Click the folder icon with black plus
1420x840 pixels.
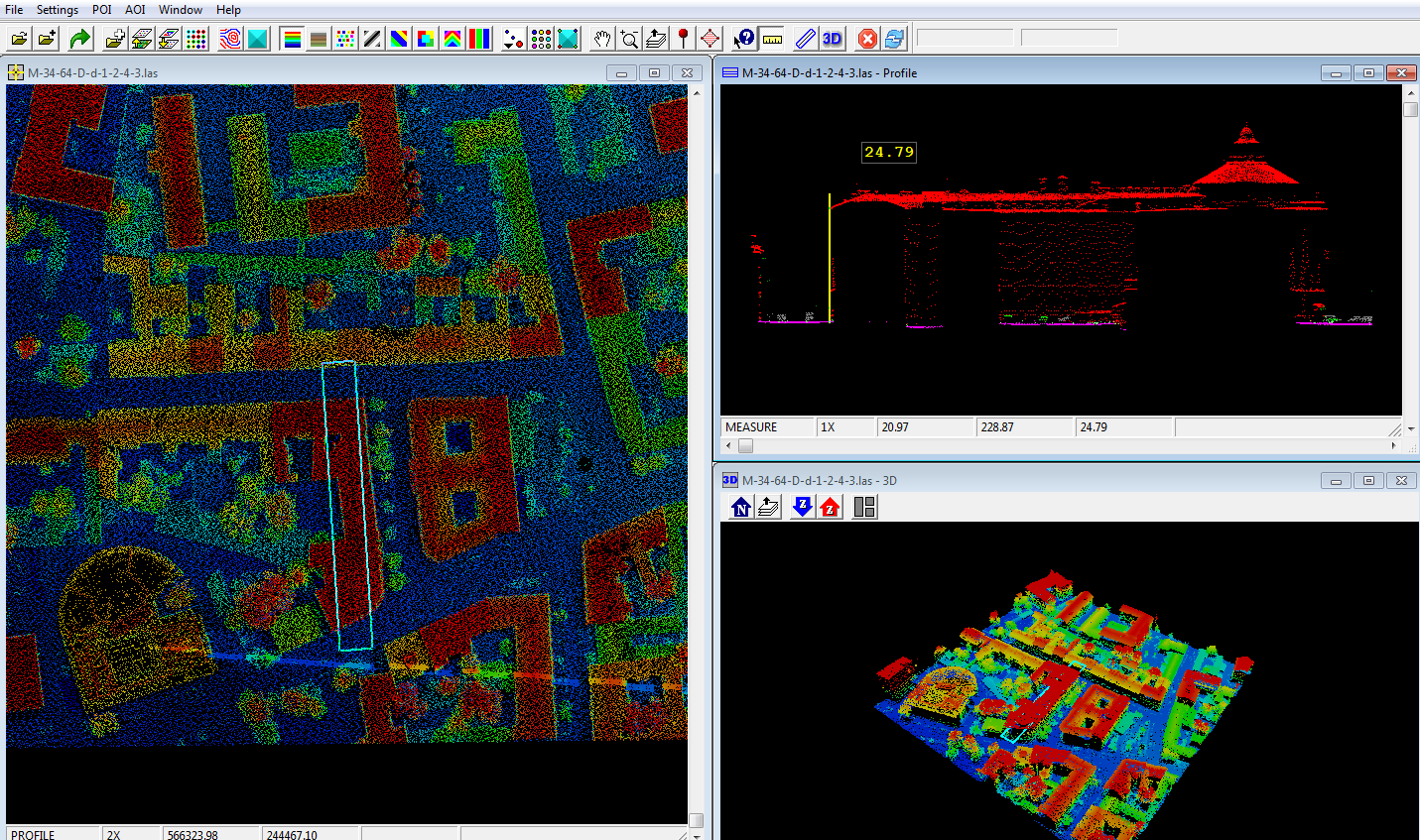[48, 39]
